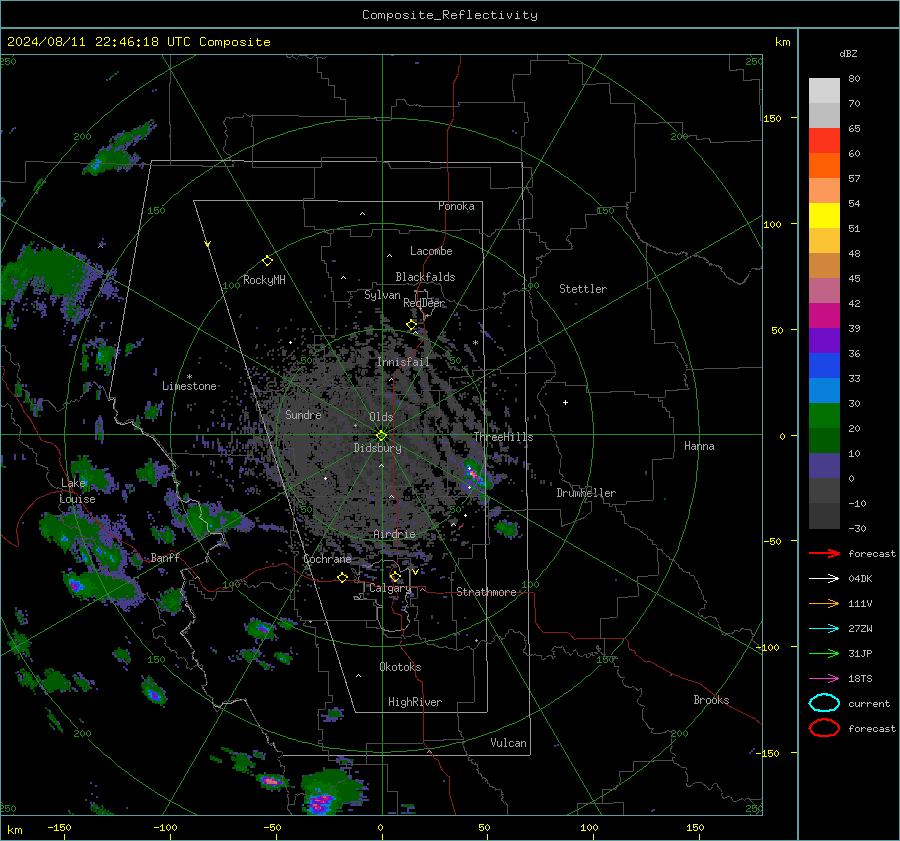Click the white 04DK arrow icon
Image resolution: width=900 pixels, height=841 pixels.
click(x=824, y=578)
